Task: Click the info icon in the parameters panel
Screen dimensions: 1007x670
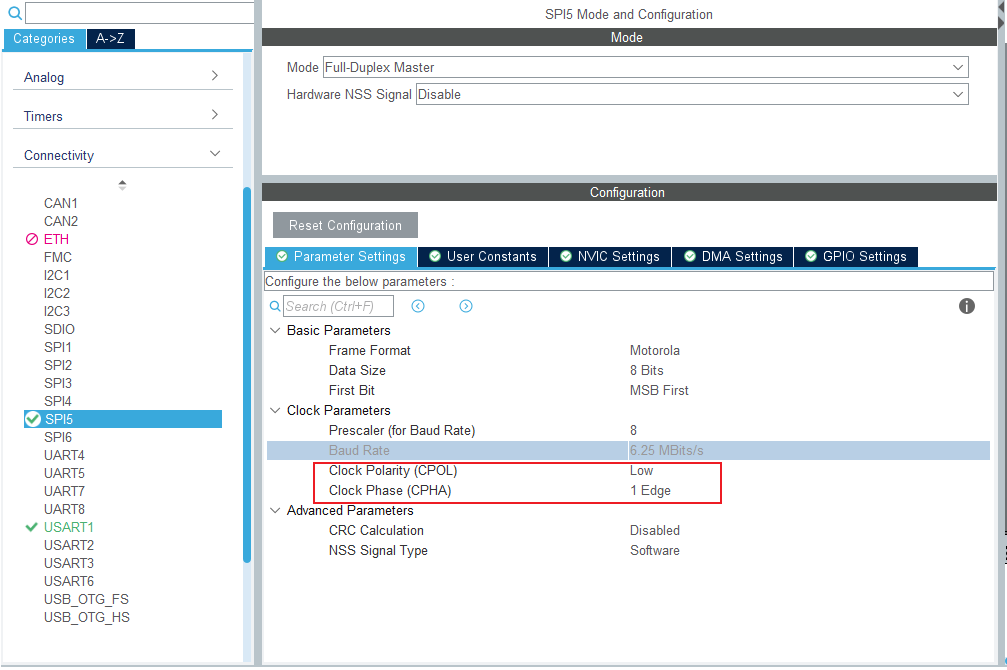Action: click(x=967, y=306)
